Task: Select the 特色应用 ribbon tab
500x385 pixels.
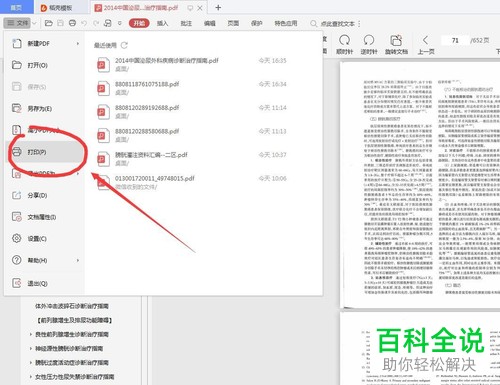Action: 286,23
